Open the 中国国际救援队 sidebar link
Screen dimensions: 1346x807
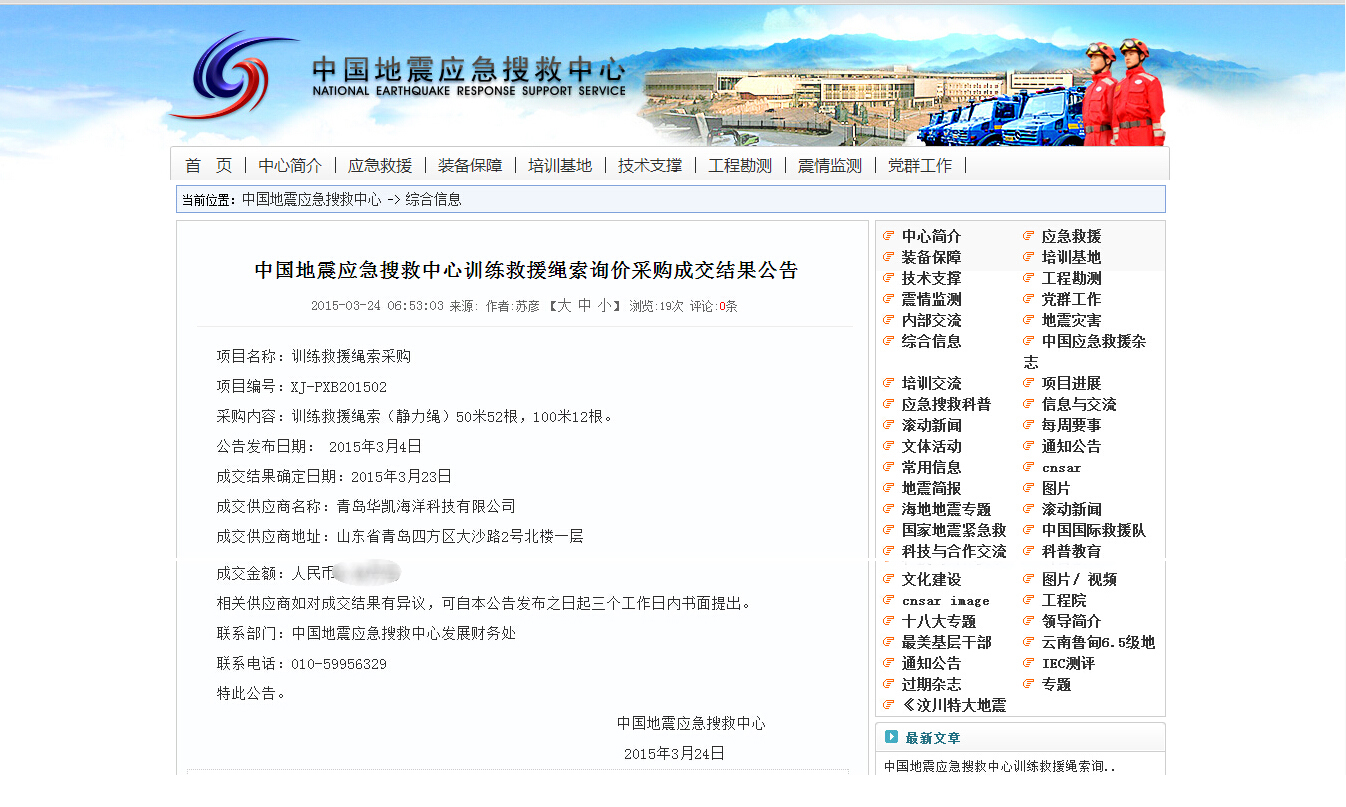1093,530
